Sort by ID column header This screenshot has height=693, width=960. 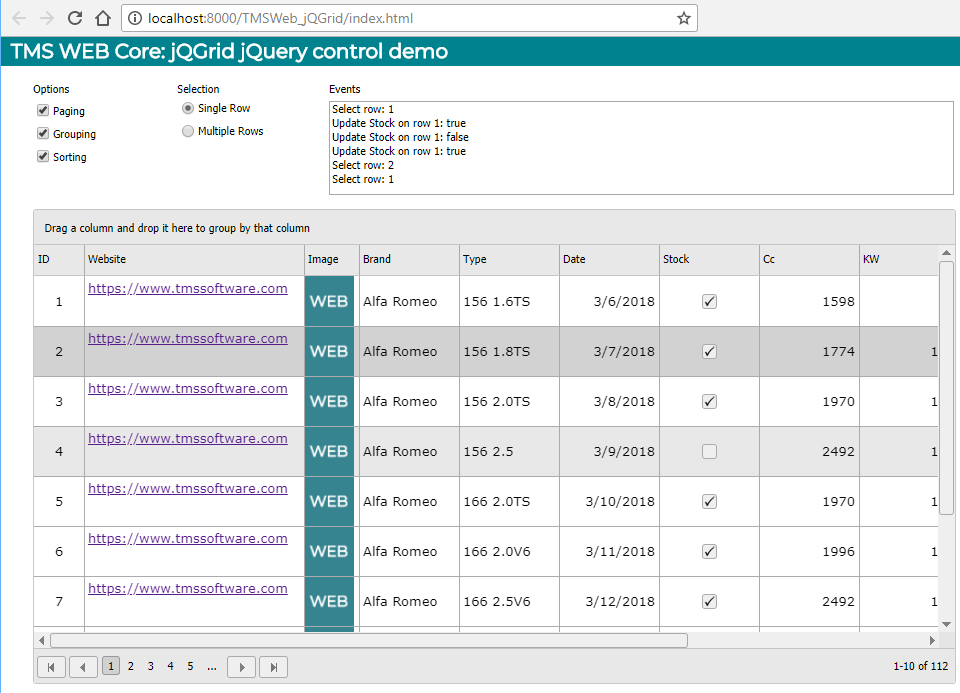pyautogui.click(x=59, y=260)
